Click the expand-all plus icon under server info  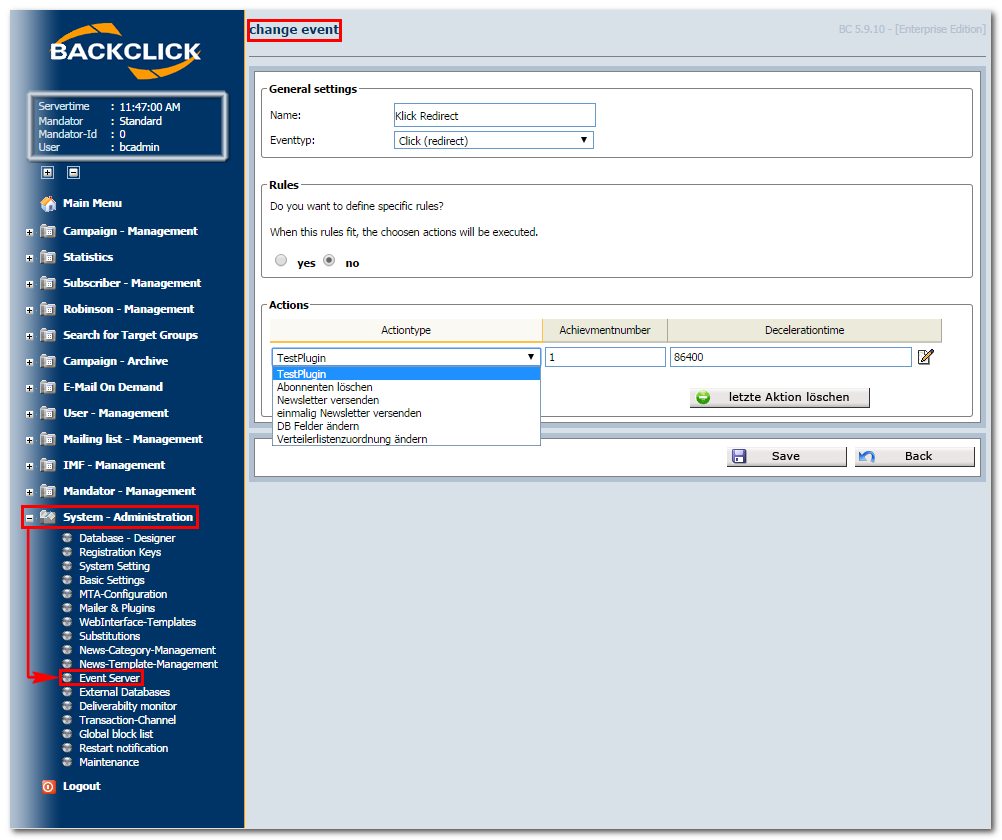tap(47, 173)
